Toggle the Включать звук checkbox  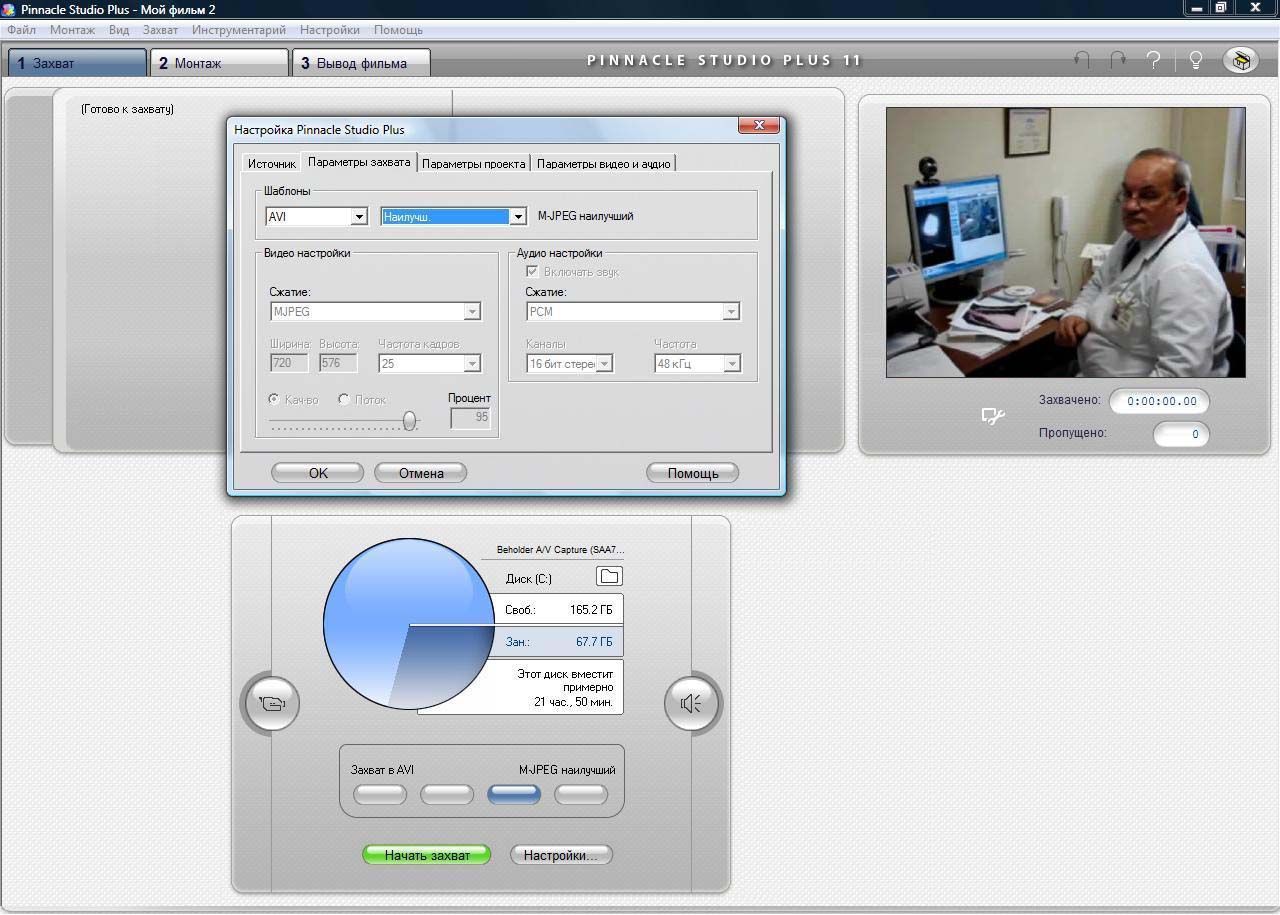(x=532, y=271)
